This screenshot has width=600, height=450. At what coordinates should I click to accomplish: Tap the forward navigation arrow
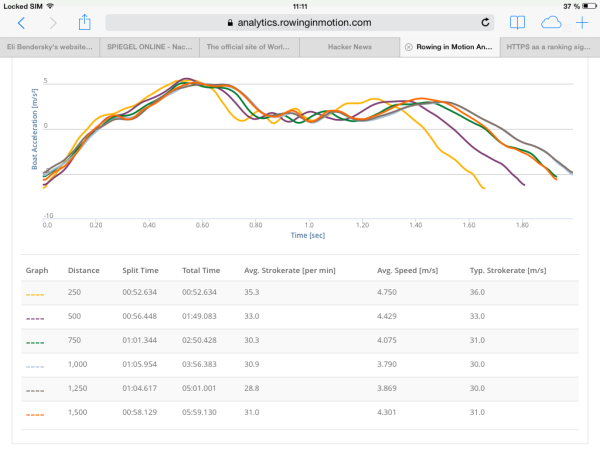tap(53, 23)
